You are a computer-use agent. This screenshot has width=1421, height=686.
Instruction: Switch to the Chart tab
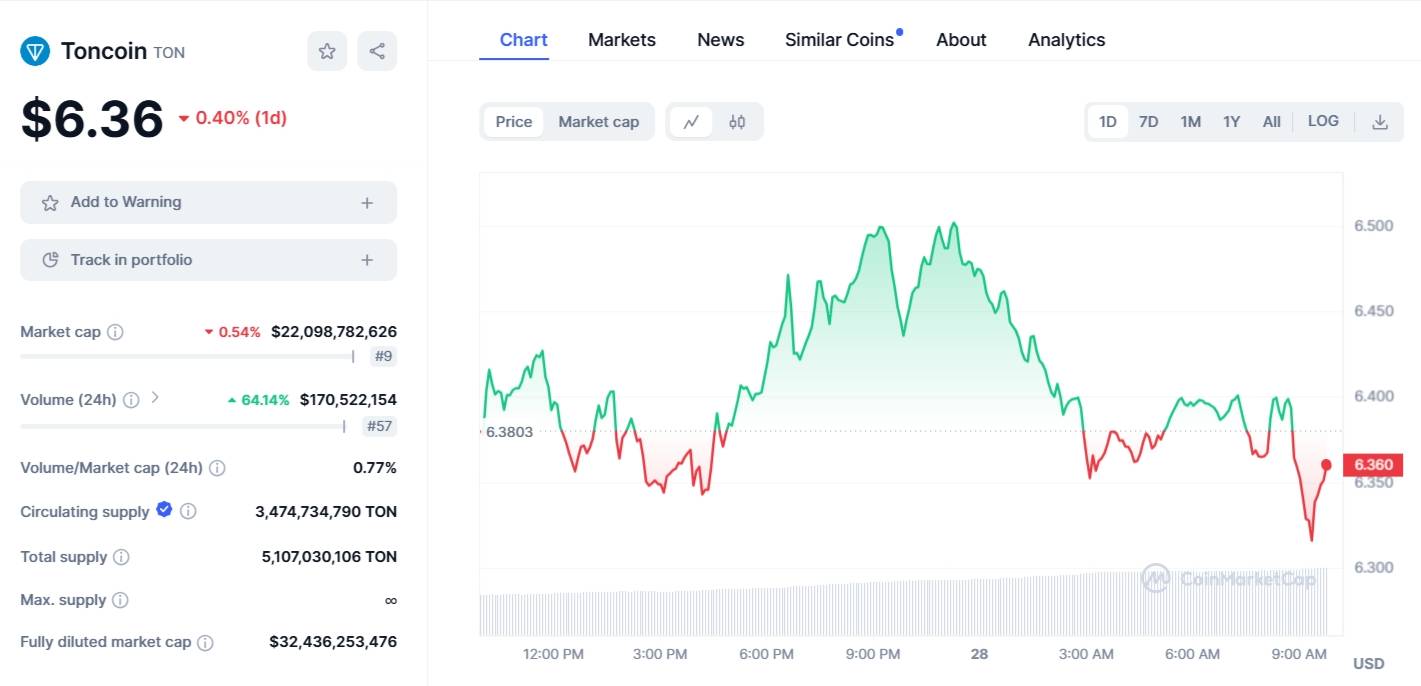[x=523, y=40]
